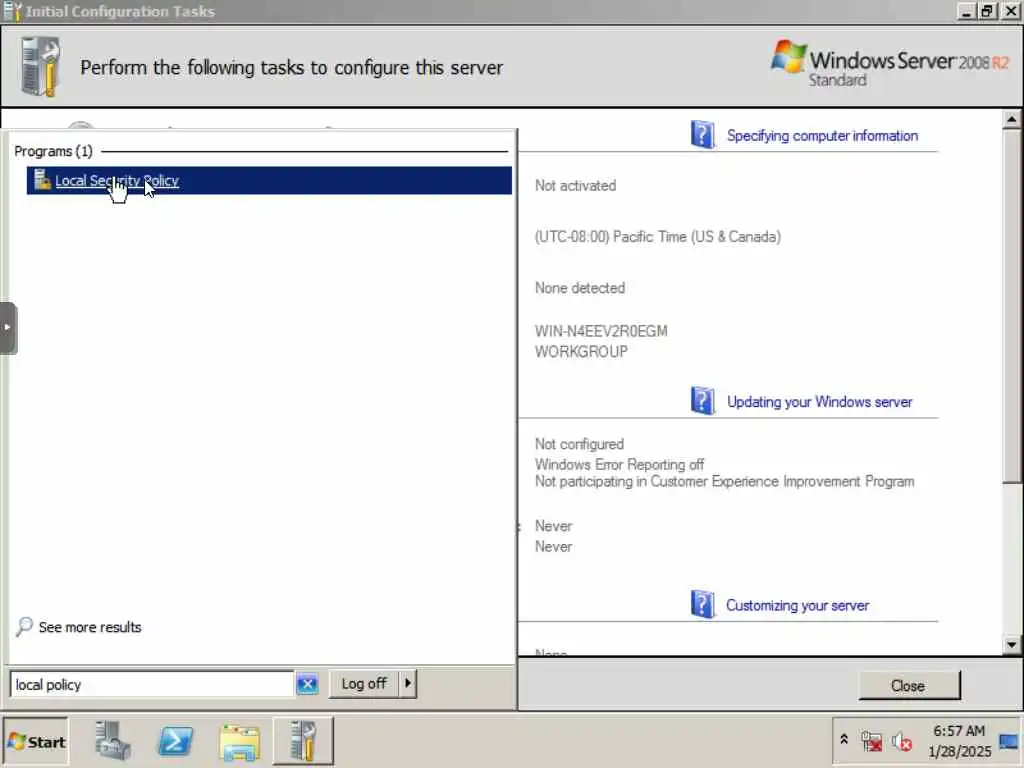Screen dimensions: 1024x768
Task: Click See more results link
Action: 90,627
